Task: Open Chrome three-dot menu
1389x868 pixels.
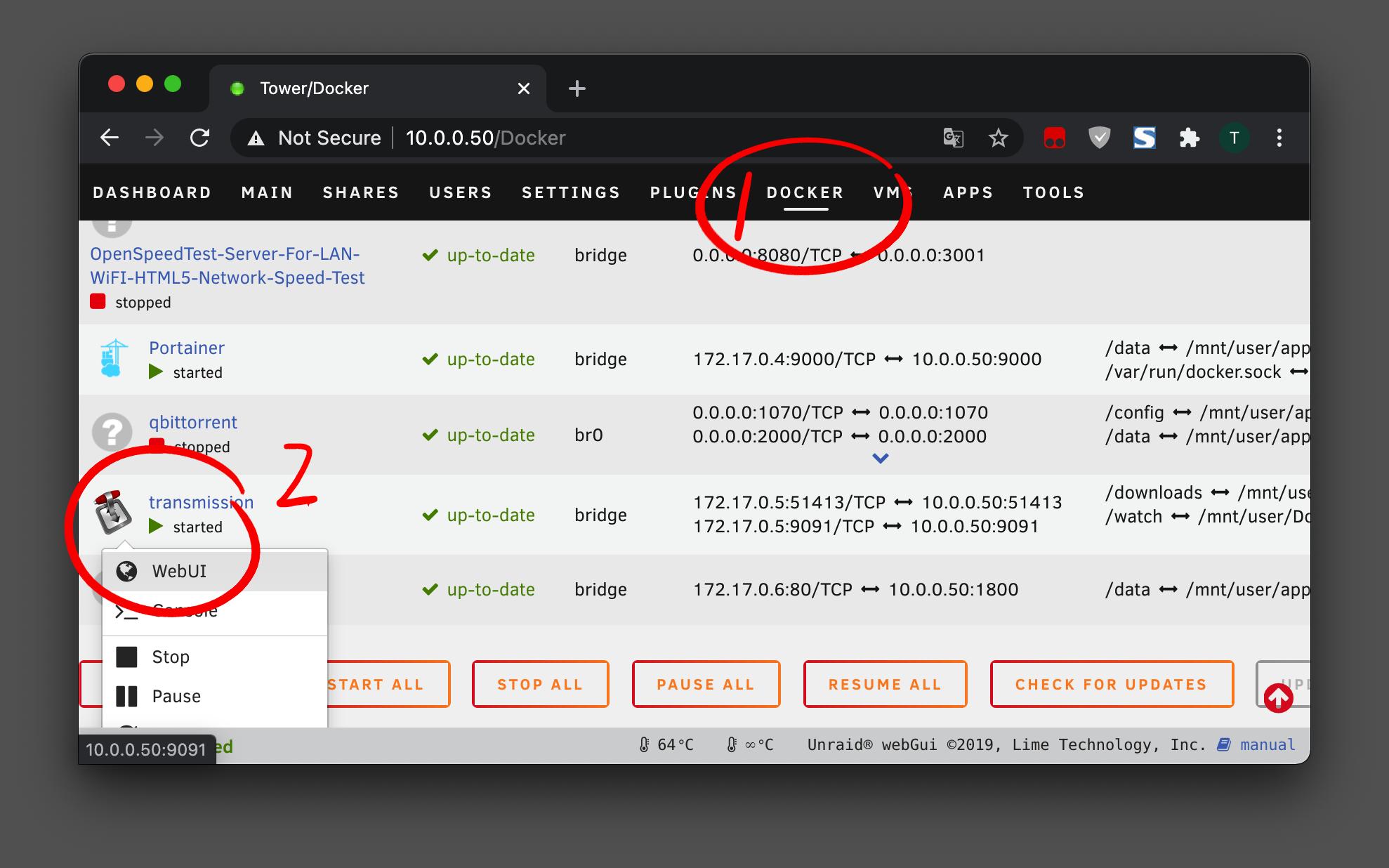Action: click(x=1279, y=138)
